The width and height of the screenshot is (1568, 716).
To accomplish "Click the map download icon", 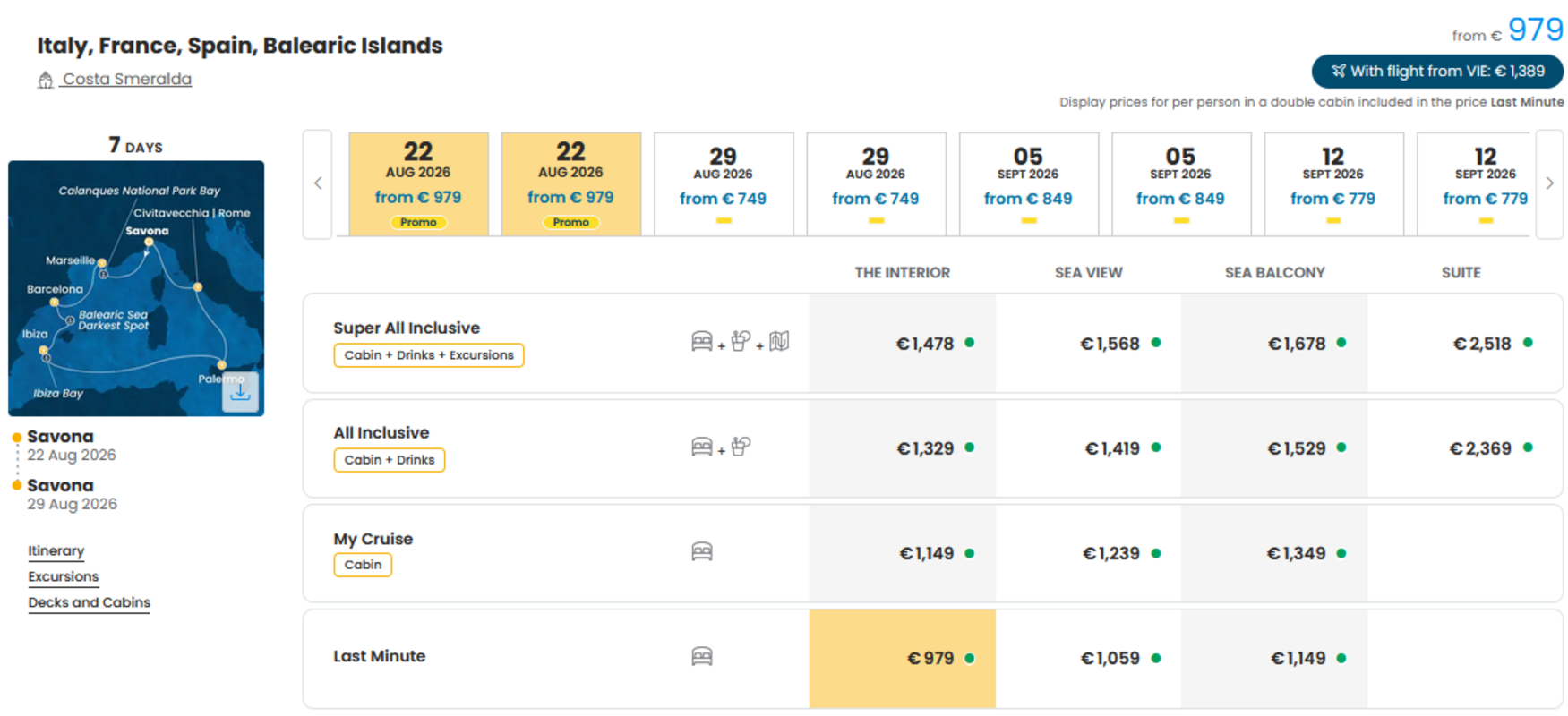I will [240, 392].
